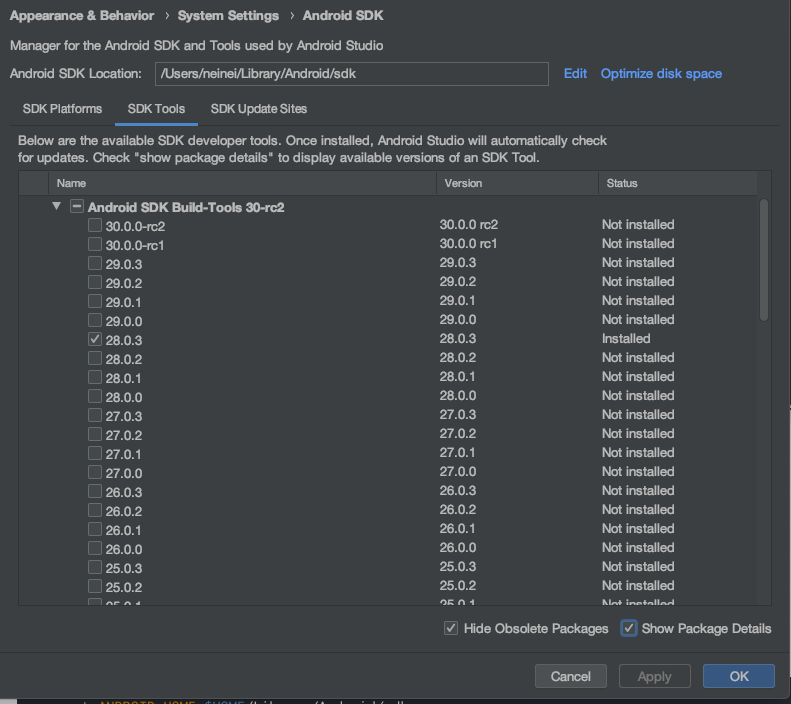Click the Edit SDK location link
Viewport: 791px width, 704px height.
(x=575, y=74)
